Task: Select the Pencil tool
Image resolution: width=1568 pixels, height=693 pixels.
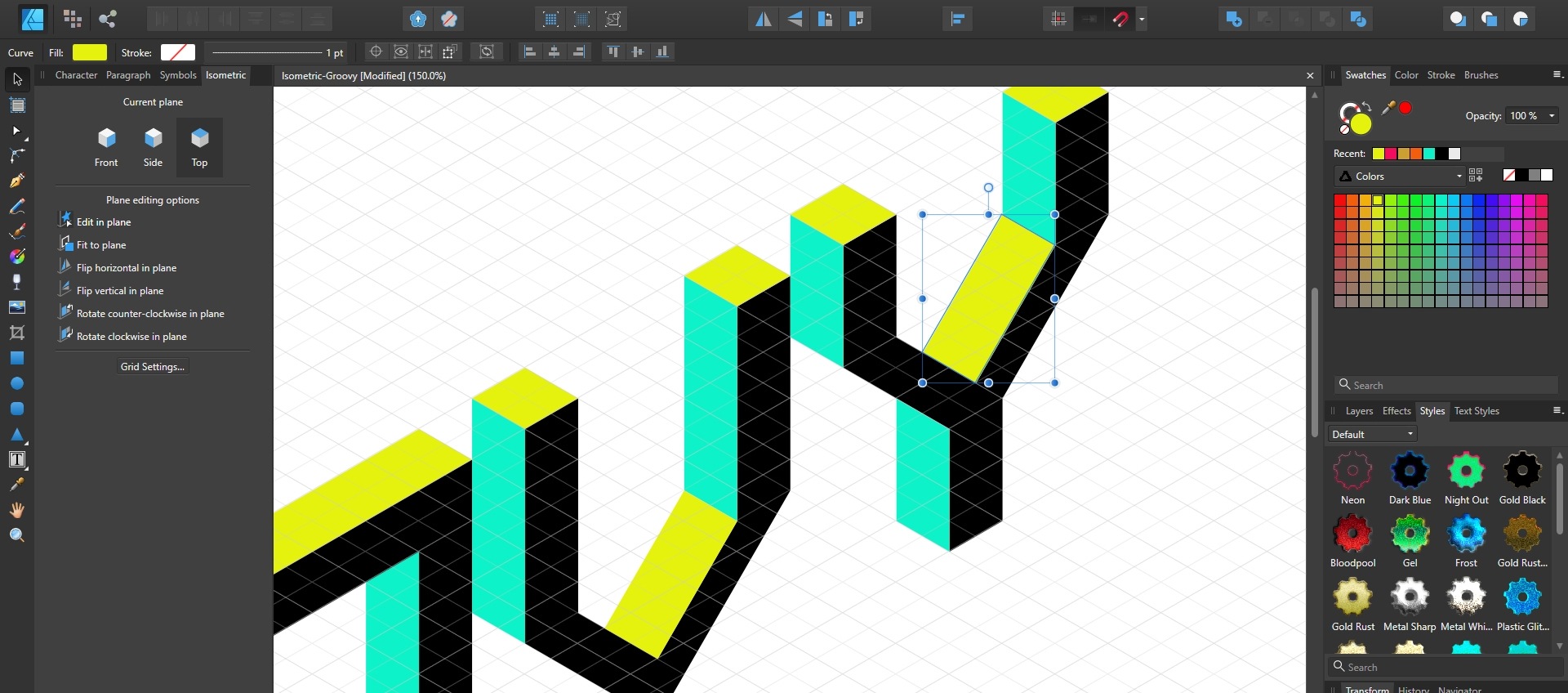Action: point(17,206)
